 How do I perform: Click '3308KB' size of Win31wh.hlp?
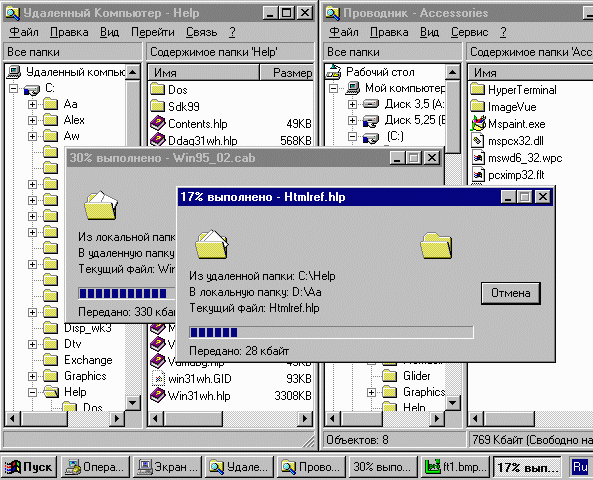pyautogui.click(x=293, y=396)
